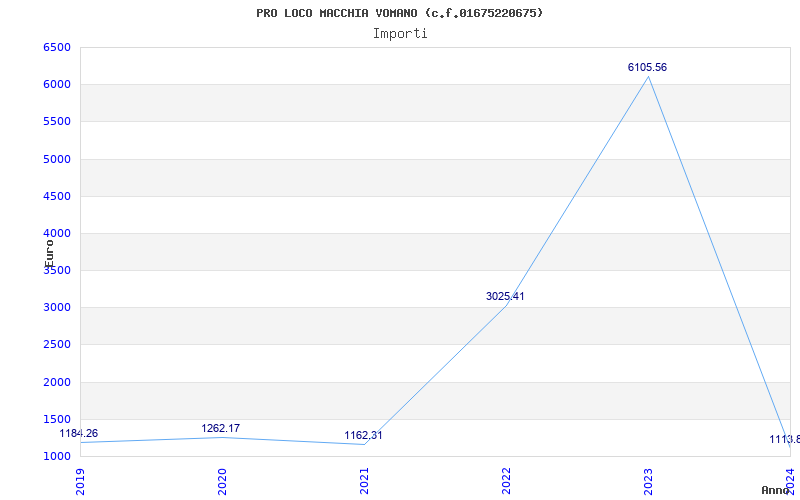Select the y-axis value 3000
Image resolution: width=800 pixels, height=500 pixels.
pyautogui.click(x=57, y=308)
